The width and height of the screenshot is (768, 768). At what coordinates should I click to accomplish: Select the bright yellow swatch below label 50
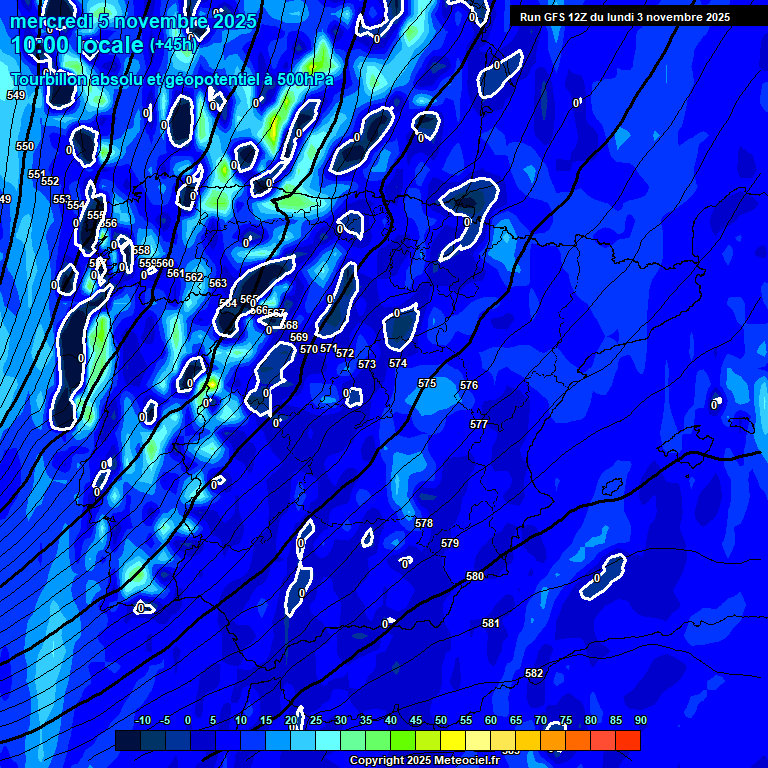click(x=452, y=741)
